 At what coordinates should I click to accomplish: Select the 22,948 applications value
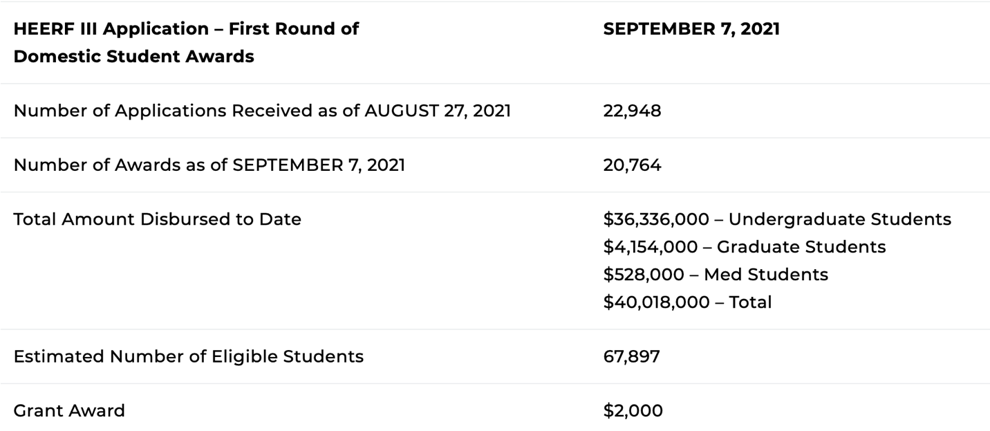tap(632, 111)
